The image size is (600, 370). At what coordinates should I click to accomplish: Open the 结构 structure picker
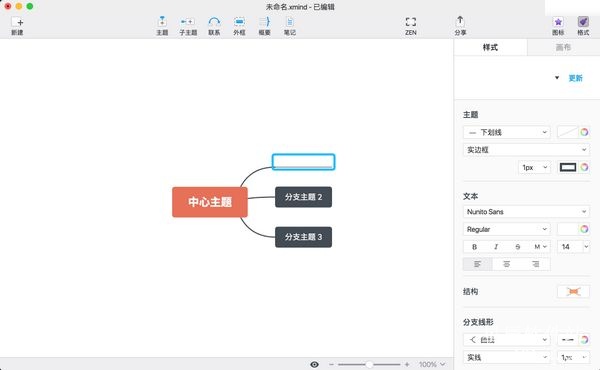[573, 292]
